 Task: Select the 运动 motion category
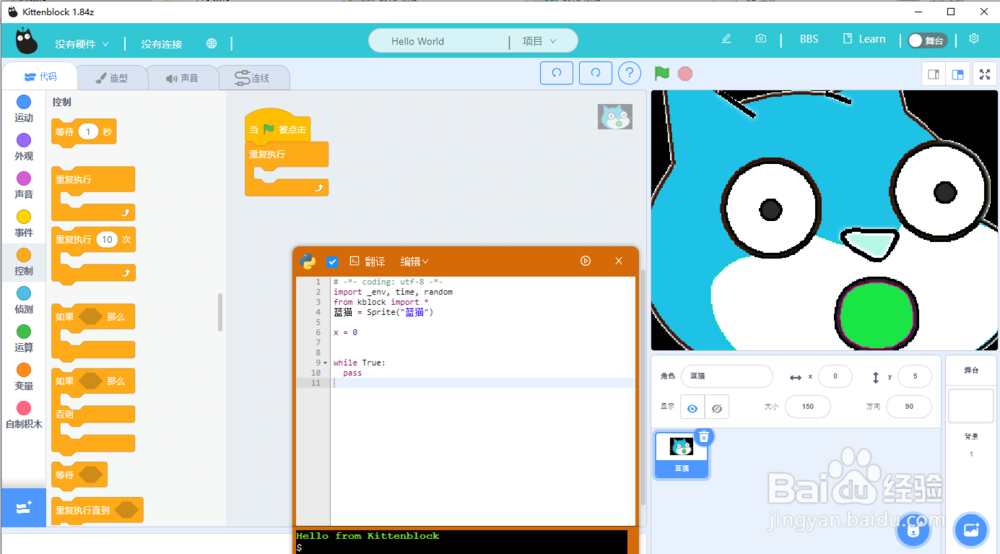click(x=24, y=108)
